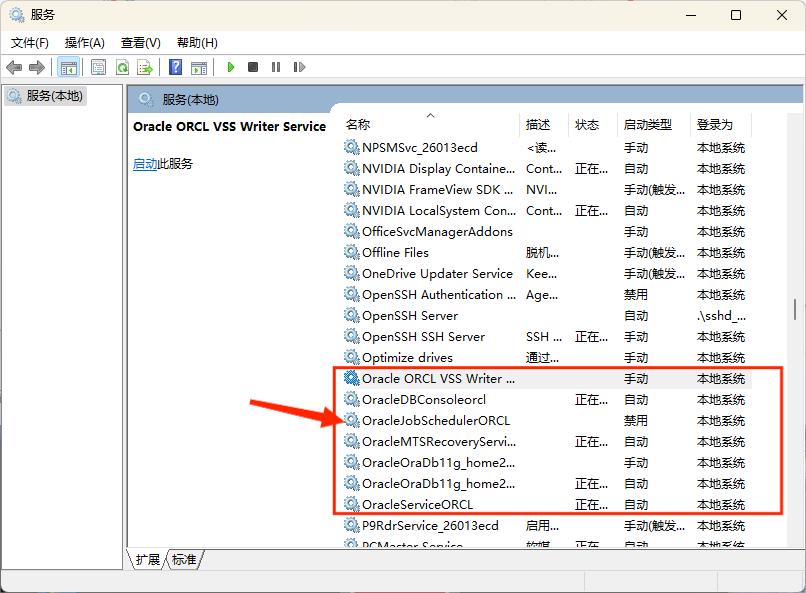Click the 服务(本地) panel header icon
This screenshot has height=593, width=806.
tap(145, 99)
